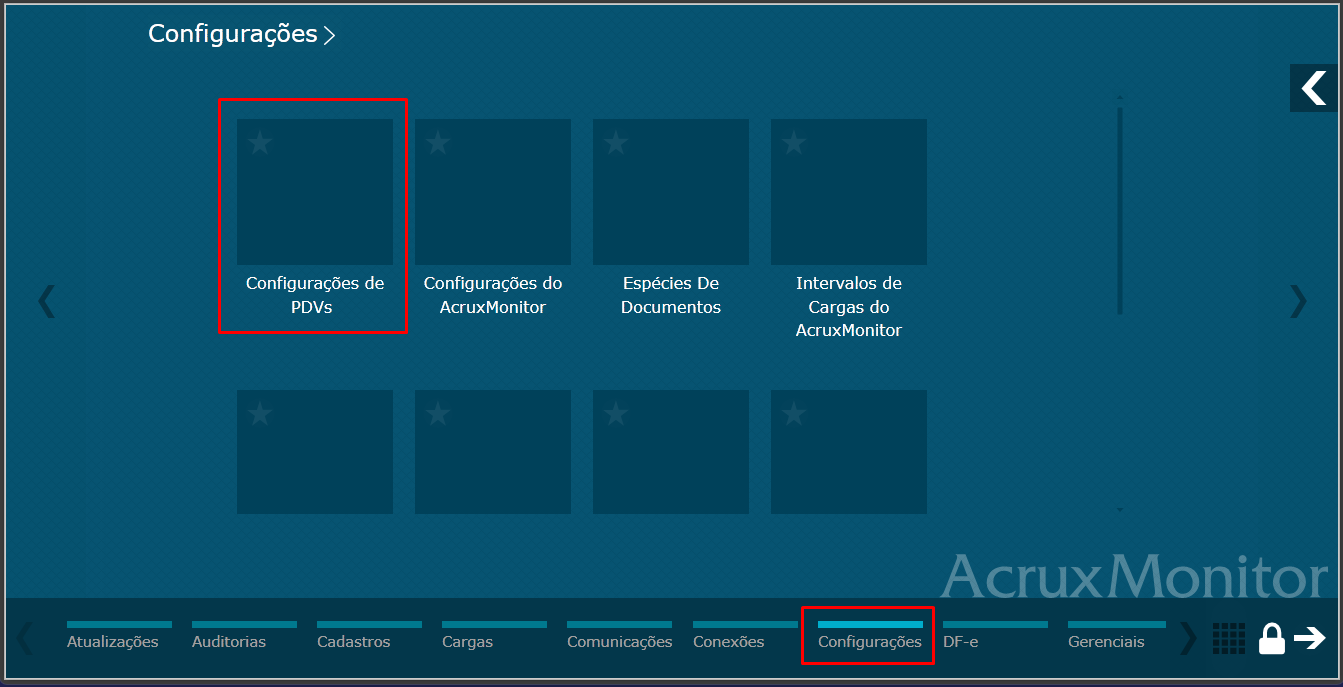Switch to the Cadastros category
Screen dimensions: 1343x687
pos(353,641)
